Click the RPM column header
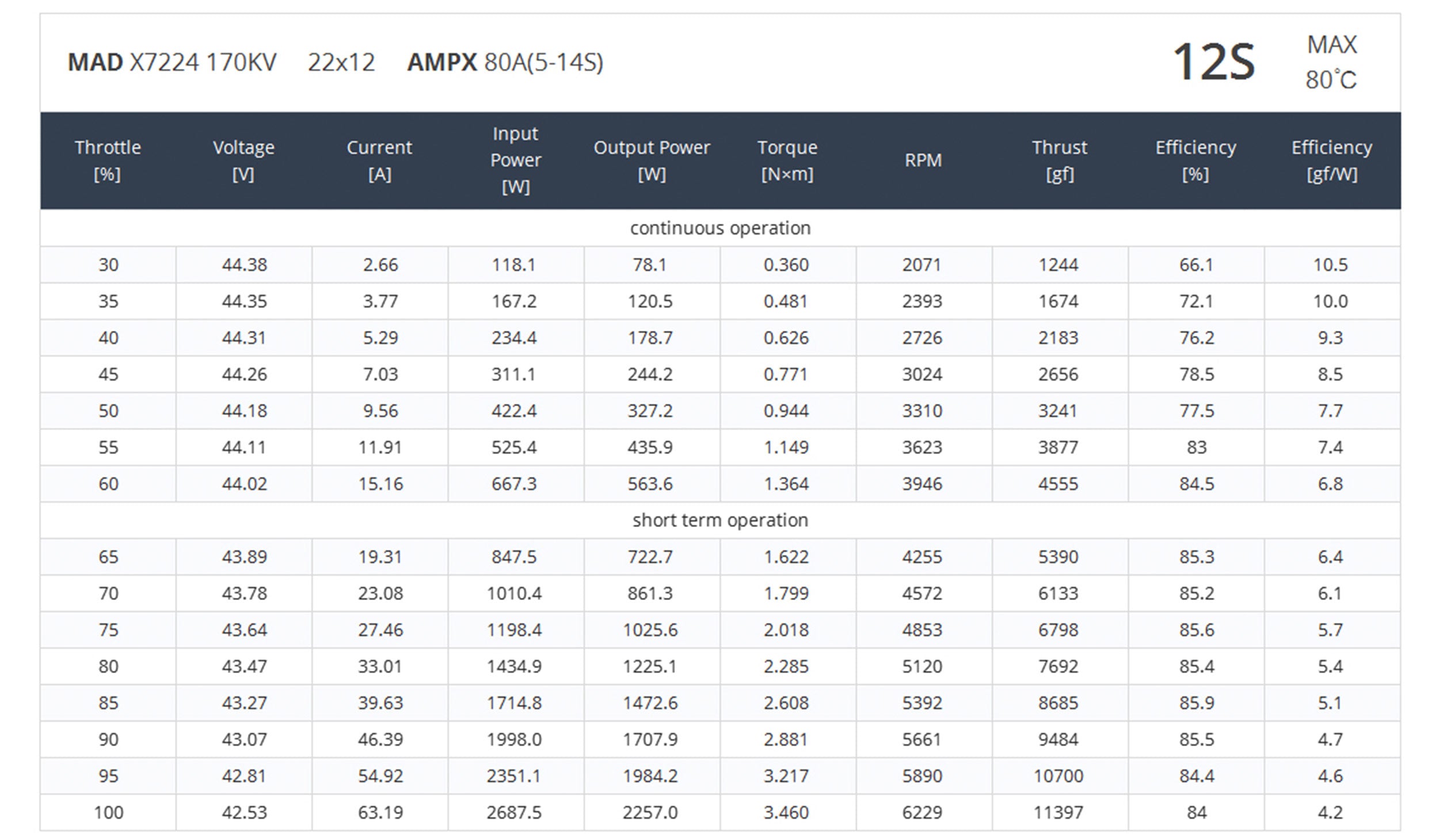The image size is (1439, 840). pyautogui.click(x=923, y=161)
